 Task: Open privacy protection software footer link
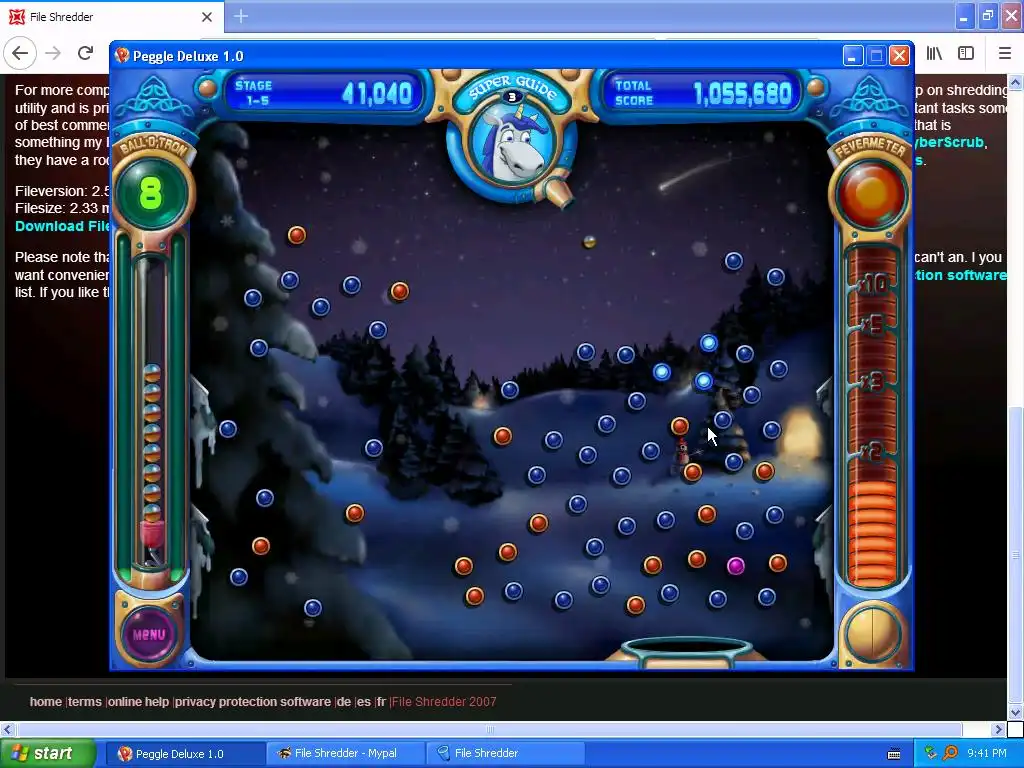click(x=253, y=701)
